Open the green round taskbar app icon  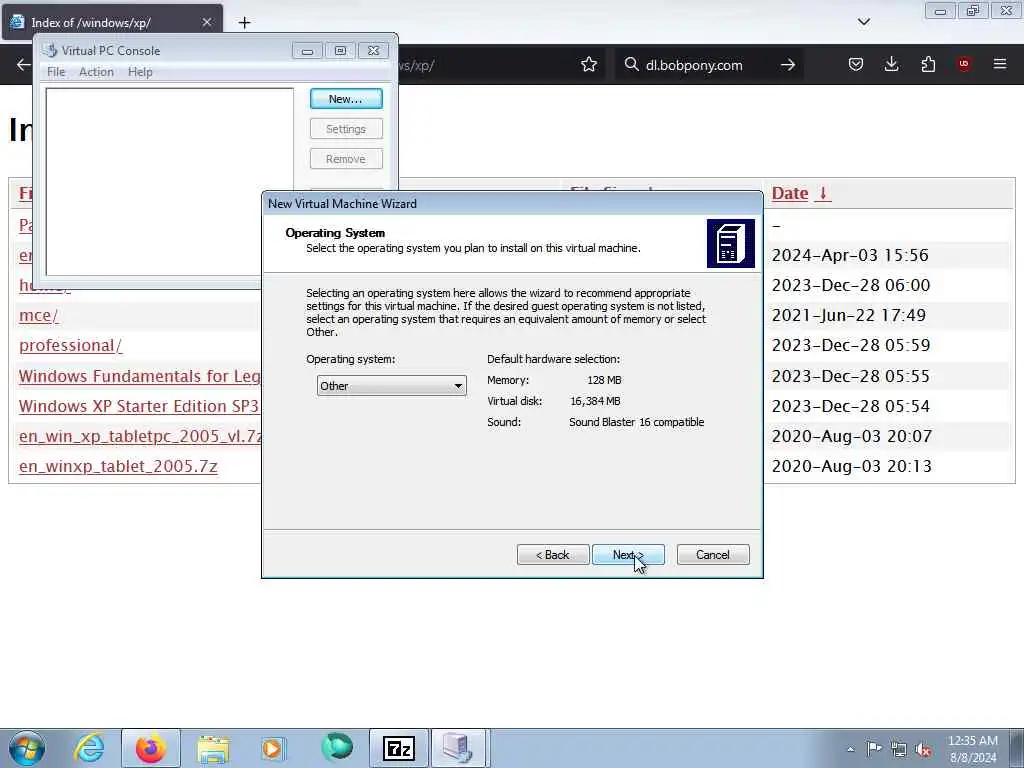pyautogui.click(x=337, y=748)
